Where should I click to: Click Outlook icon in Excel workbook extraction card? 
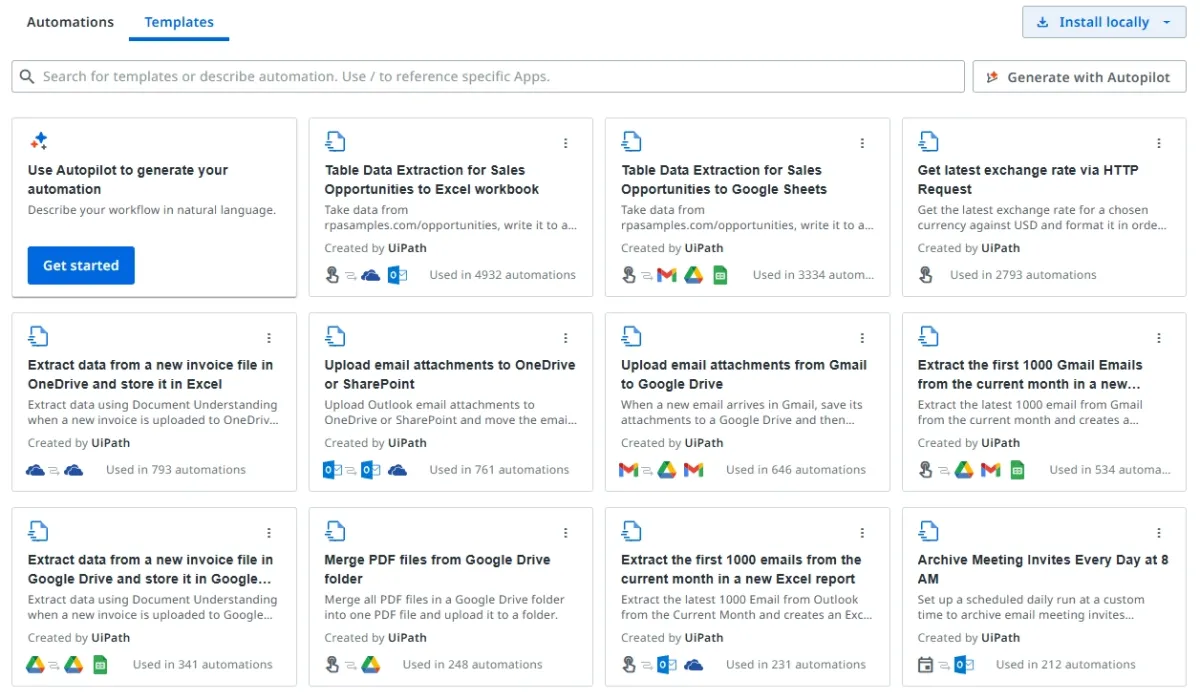397,275
